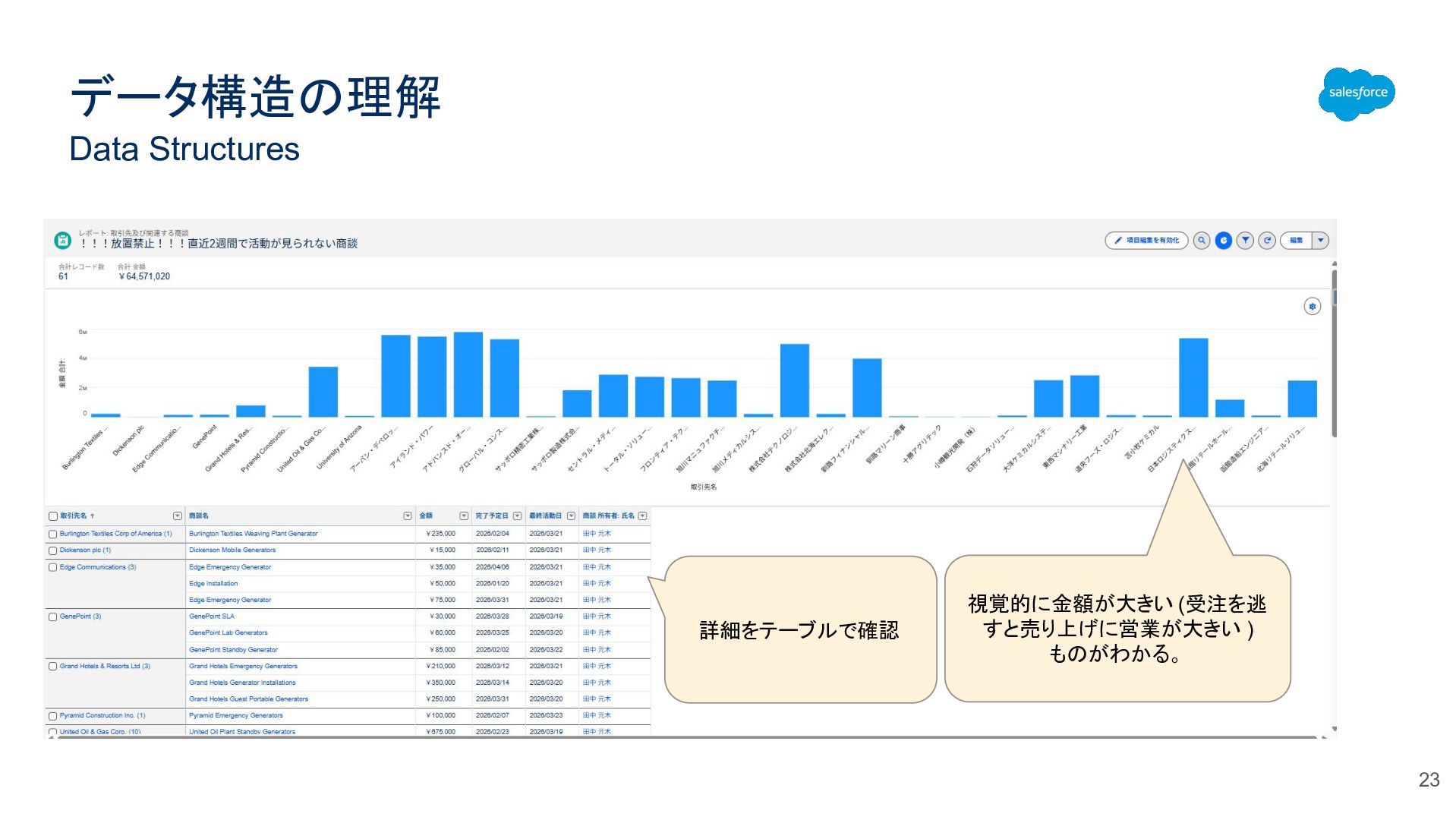Check the Dickenson plc row checkbox

(x=53, y=550)
